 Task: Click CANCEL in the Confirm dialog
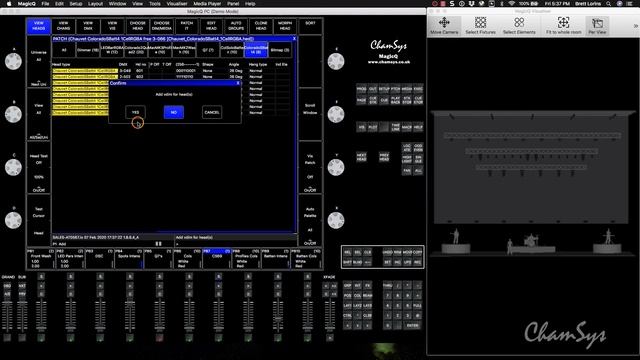[212, 112]
